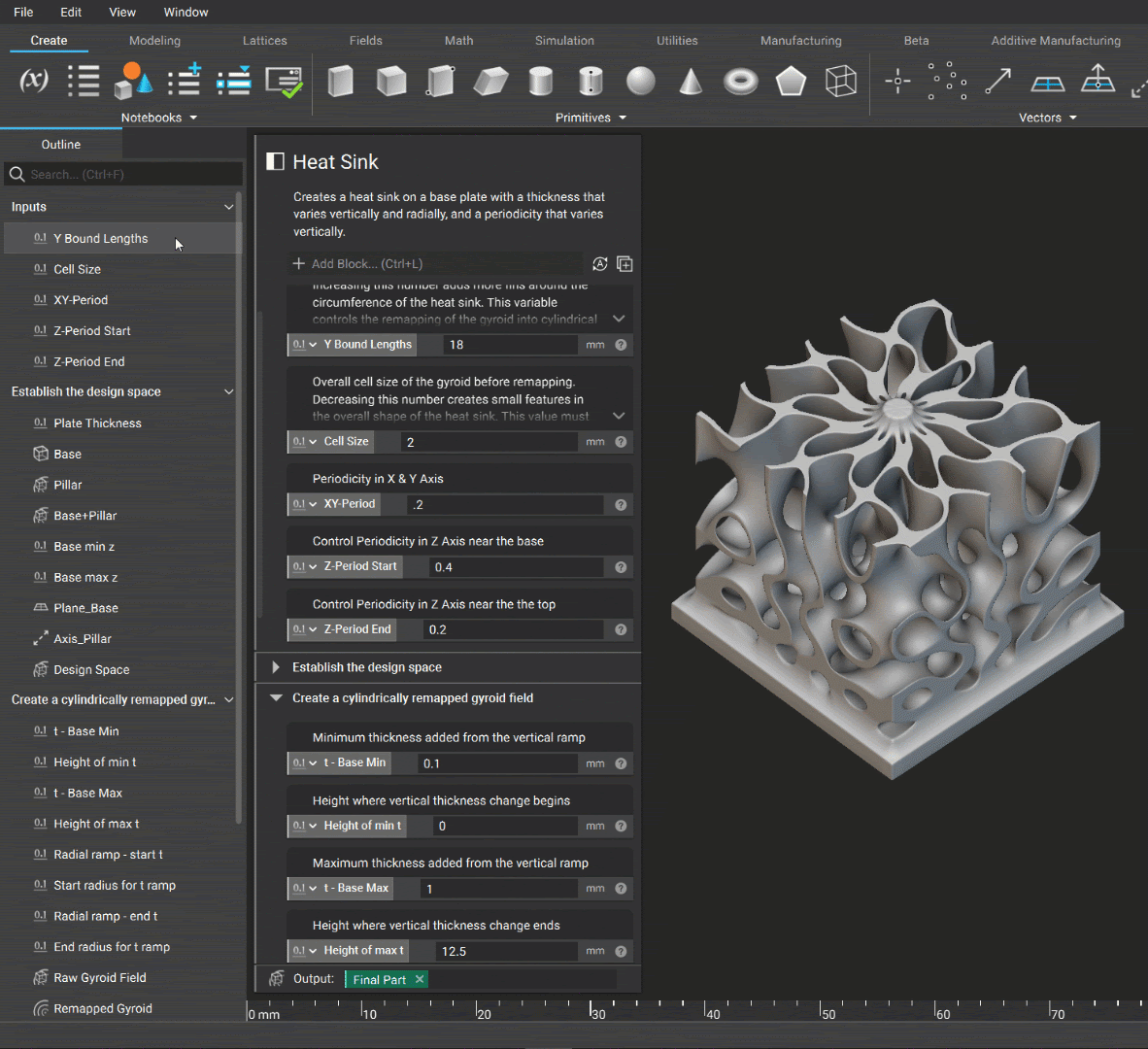Switch to the Lattices tab
Screen dimensions: 1148x1049
click(x=265, y=41)
